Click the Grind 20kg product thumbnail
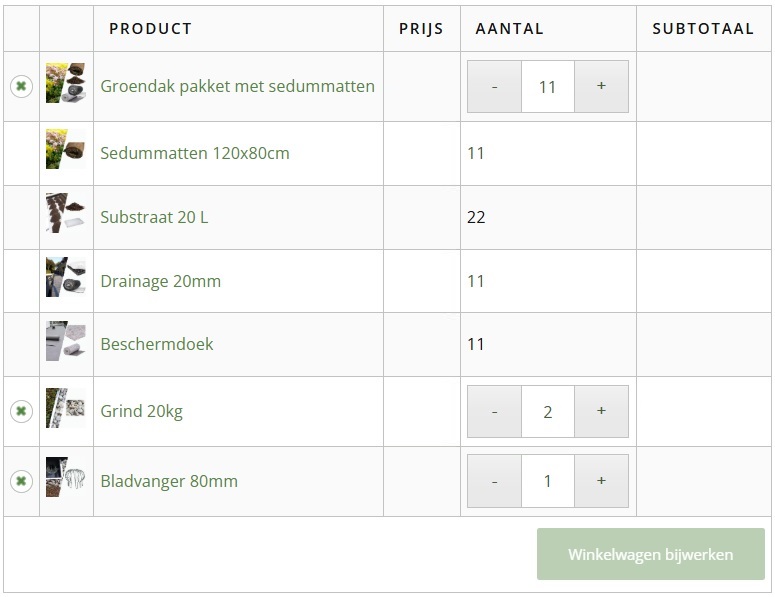The image size is (775, 597). tap(66, 410)
